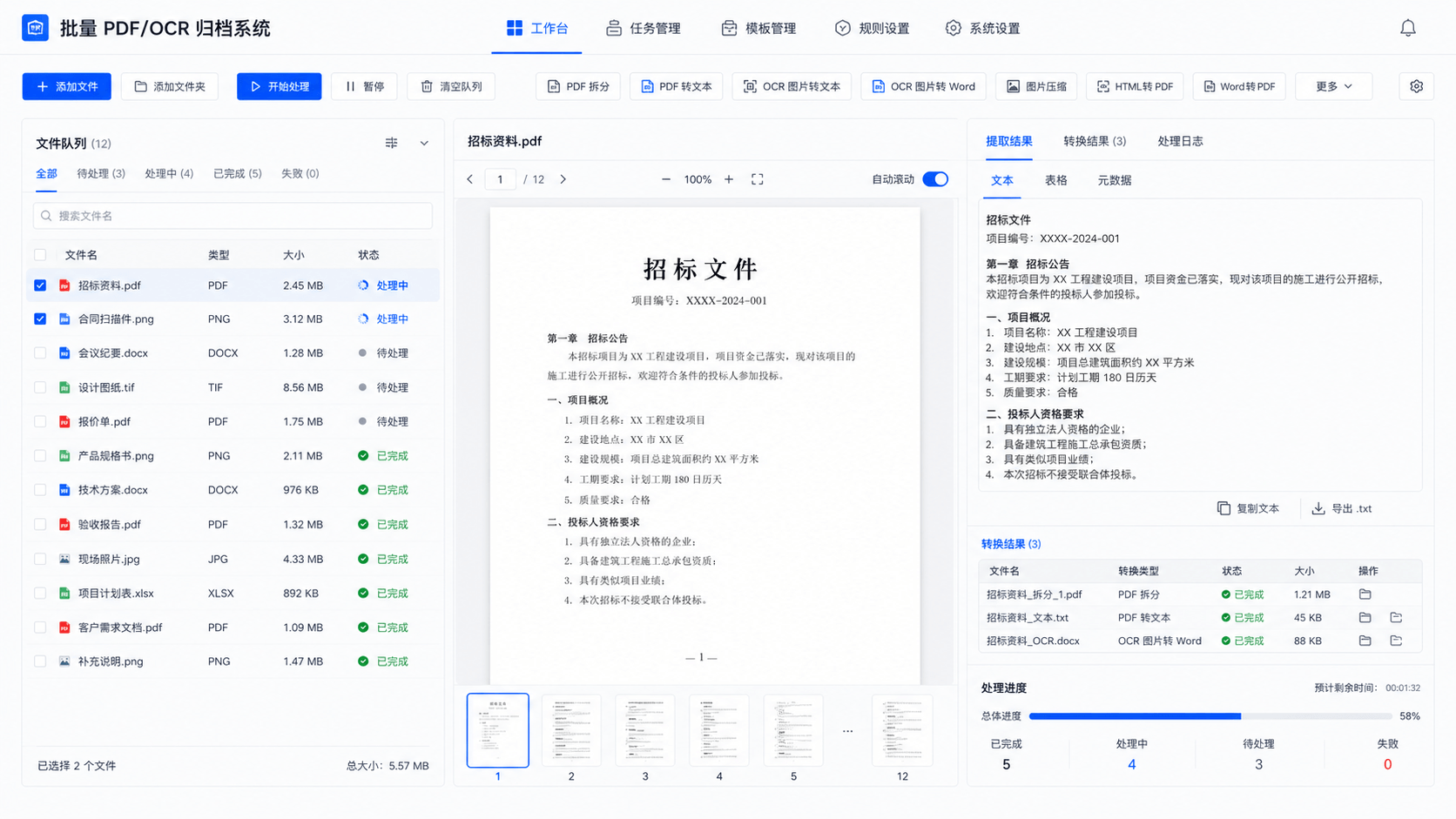Zoom in with plus icon

pos(729,179)
